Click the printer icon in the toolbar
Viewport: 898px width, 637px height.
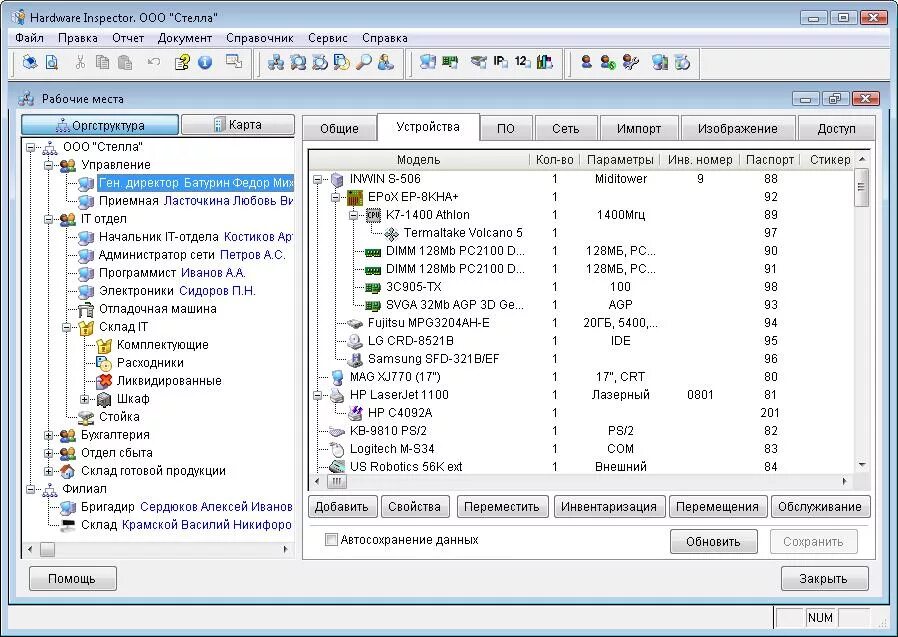tap(30, 62)
